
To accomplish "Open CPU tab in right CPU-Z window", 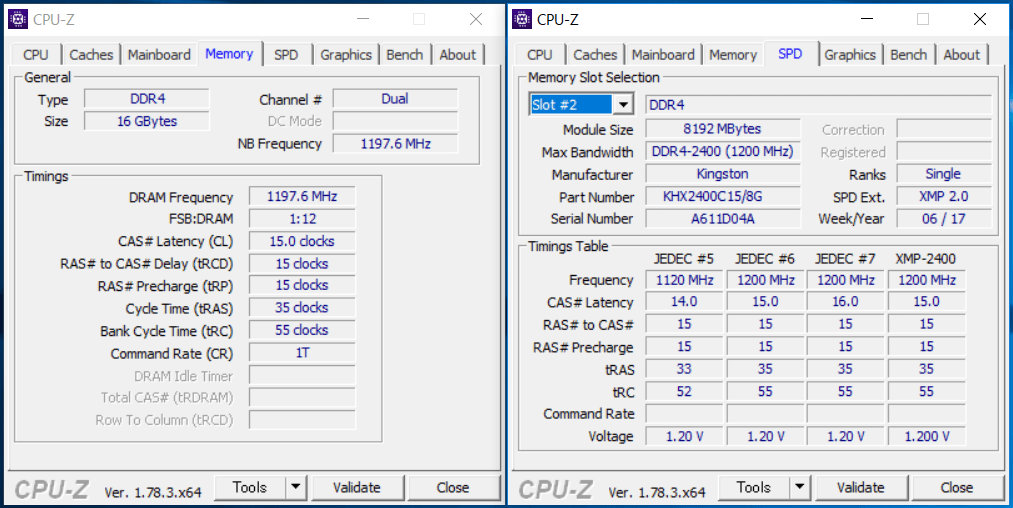I will click(539, 55).
